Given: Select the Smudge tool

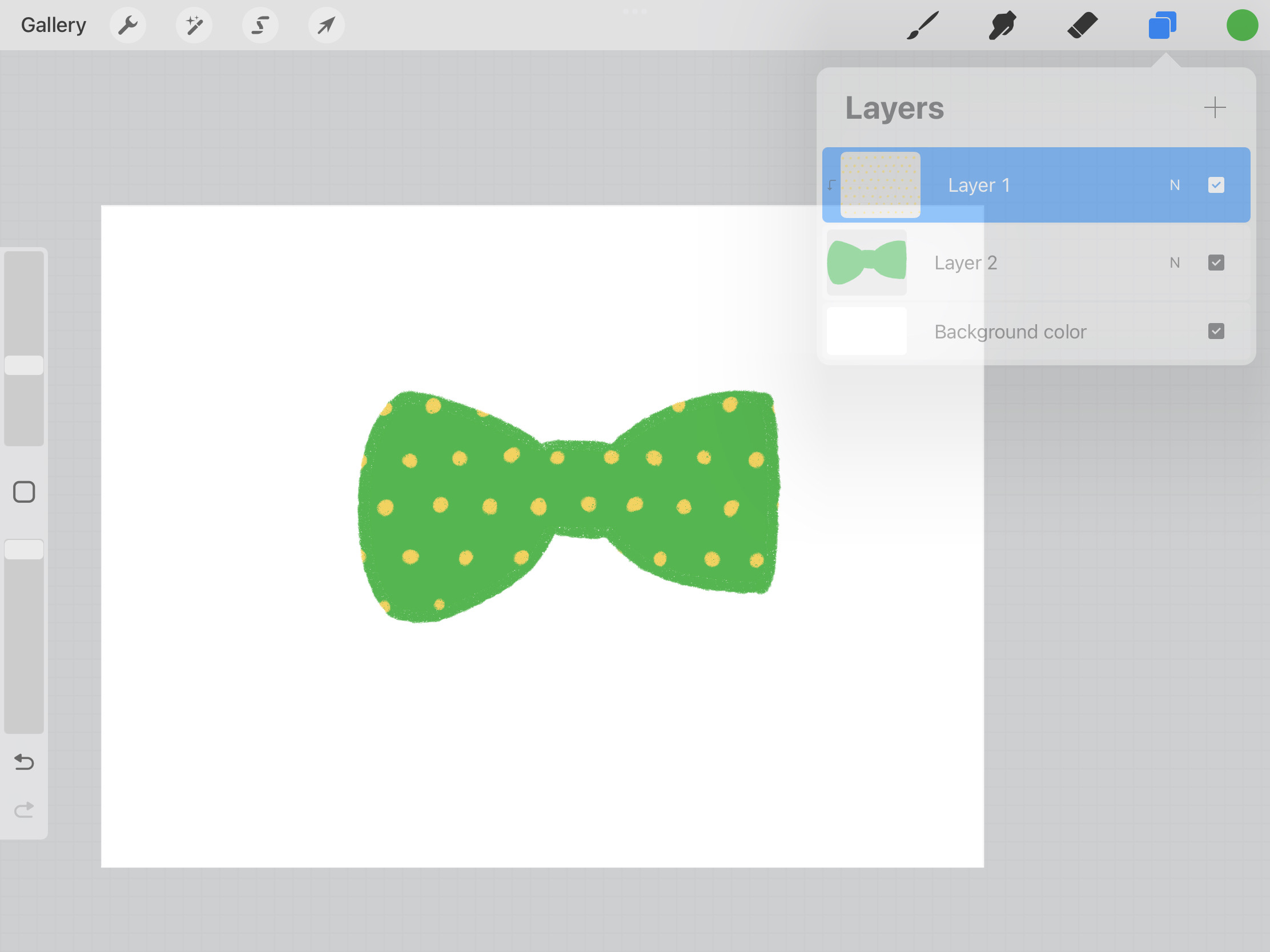Looking at the screenshot, I should click(x=1002, y=25).
